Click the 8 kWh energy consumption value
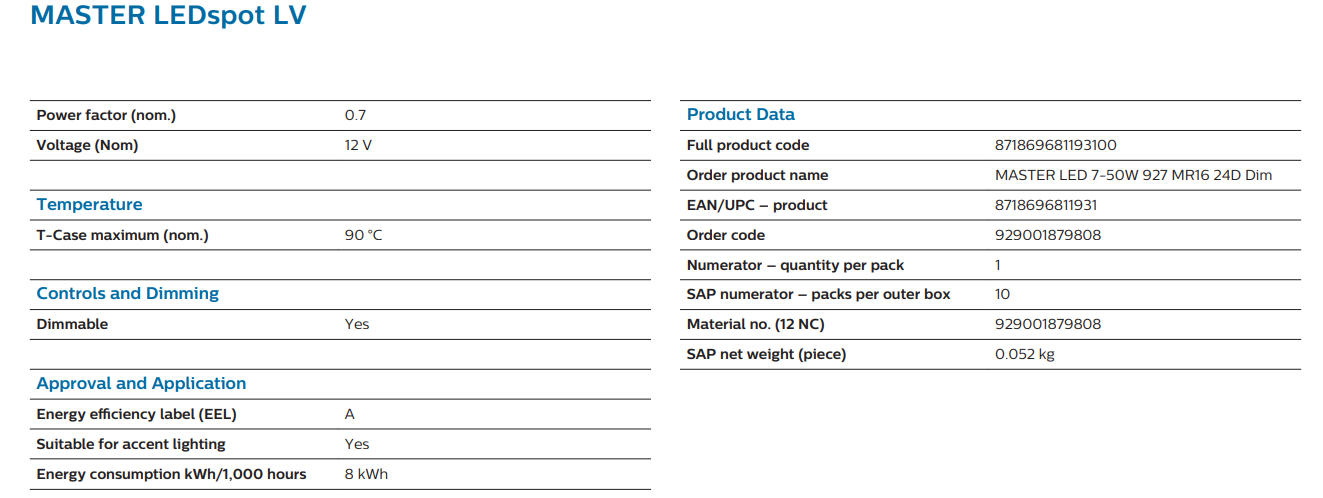The width and height of the screenshot is (1323, 498). (366, 474)
